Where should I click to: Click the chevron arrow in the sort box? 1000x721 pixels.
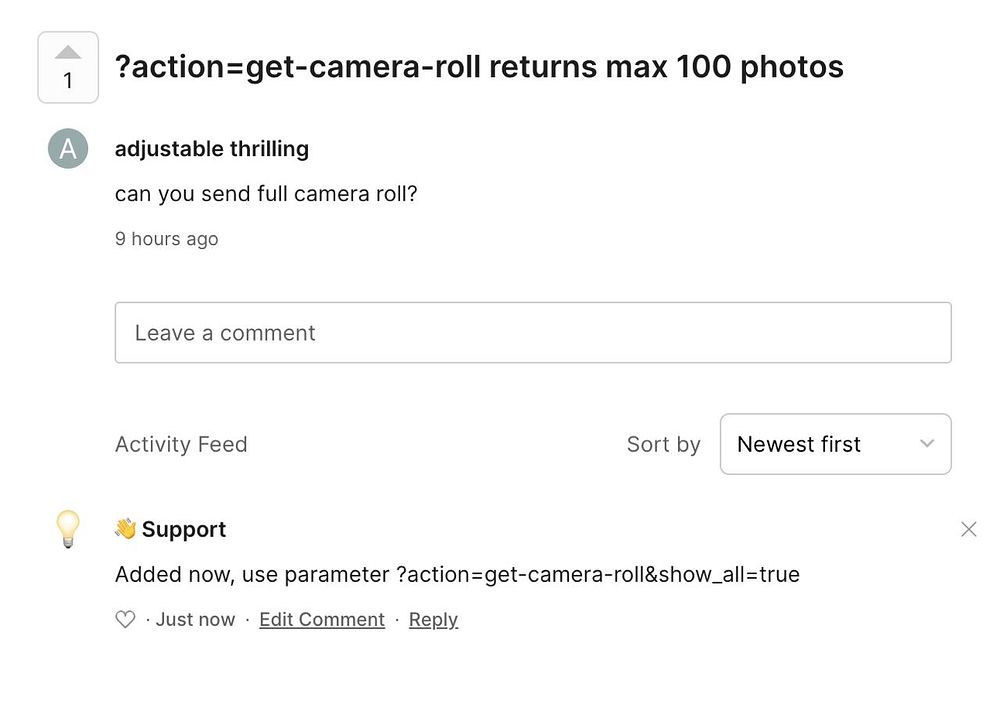pyautogui.click(x=927, y=444)
